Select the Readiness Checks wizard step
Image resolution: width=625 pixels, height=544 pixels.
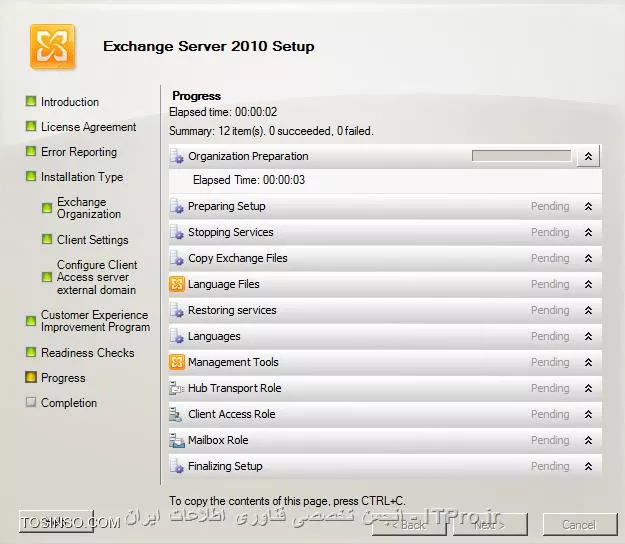(88, 353)
